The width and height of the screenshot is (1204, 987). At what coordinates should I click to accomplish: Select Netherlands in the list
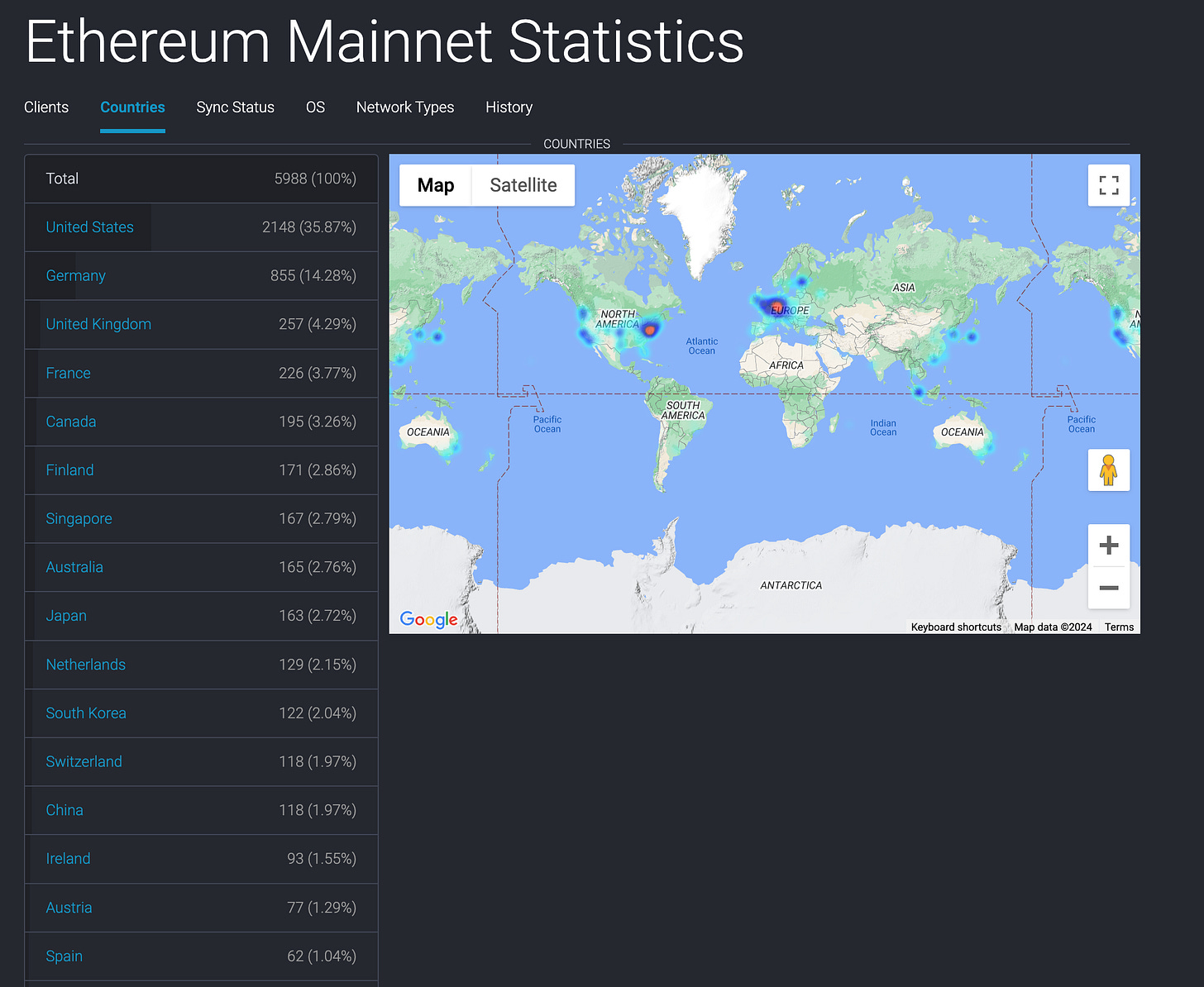86,665
